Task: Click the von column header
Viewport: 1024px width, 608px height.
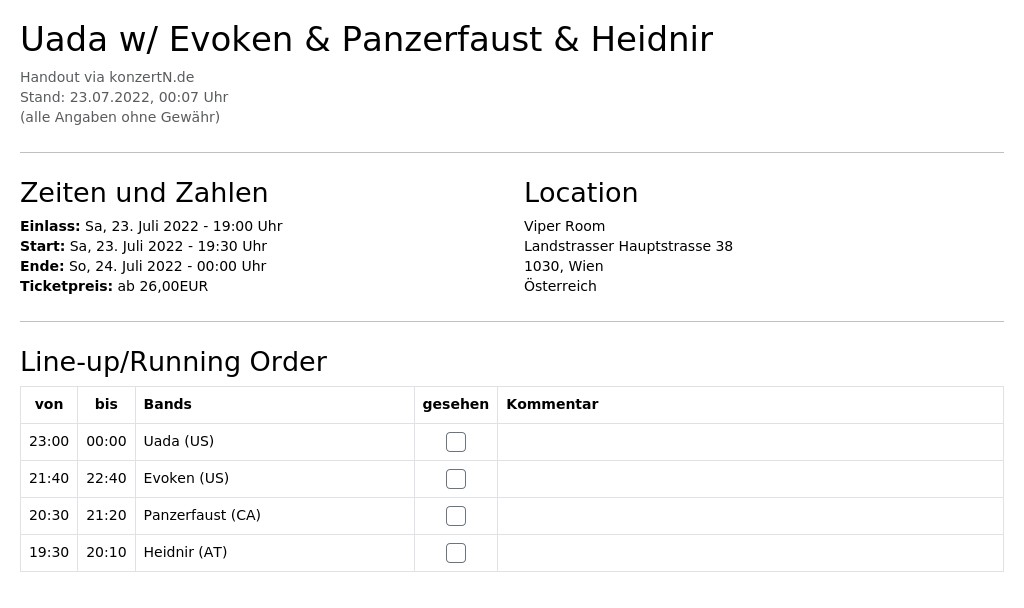Action: pos(49,404)
